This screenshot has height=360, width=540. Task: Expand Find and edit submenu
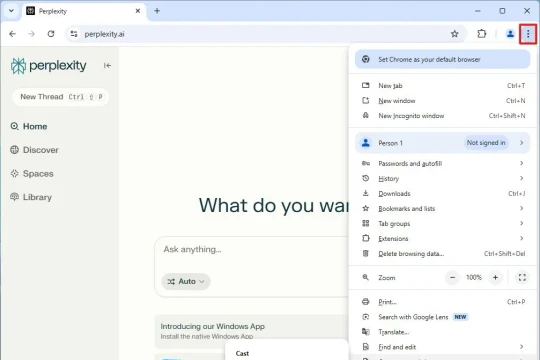point(443,347)
